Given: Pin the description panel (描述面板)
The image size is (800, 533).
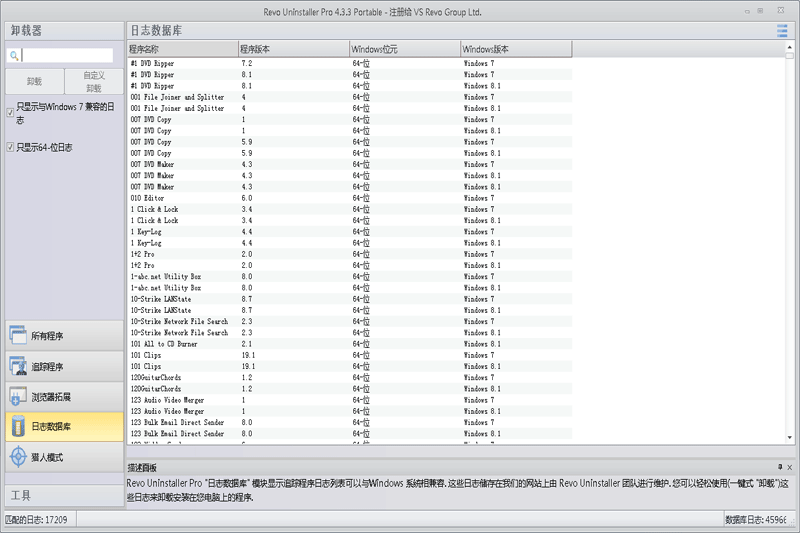Looking at the screenshot, I should (780, 467).
